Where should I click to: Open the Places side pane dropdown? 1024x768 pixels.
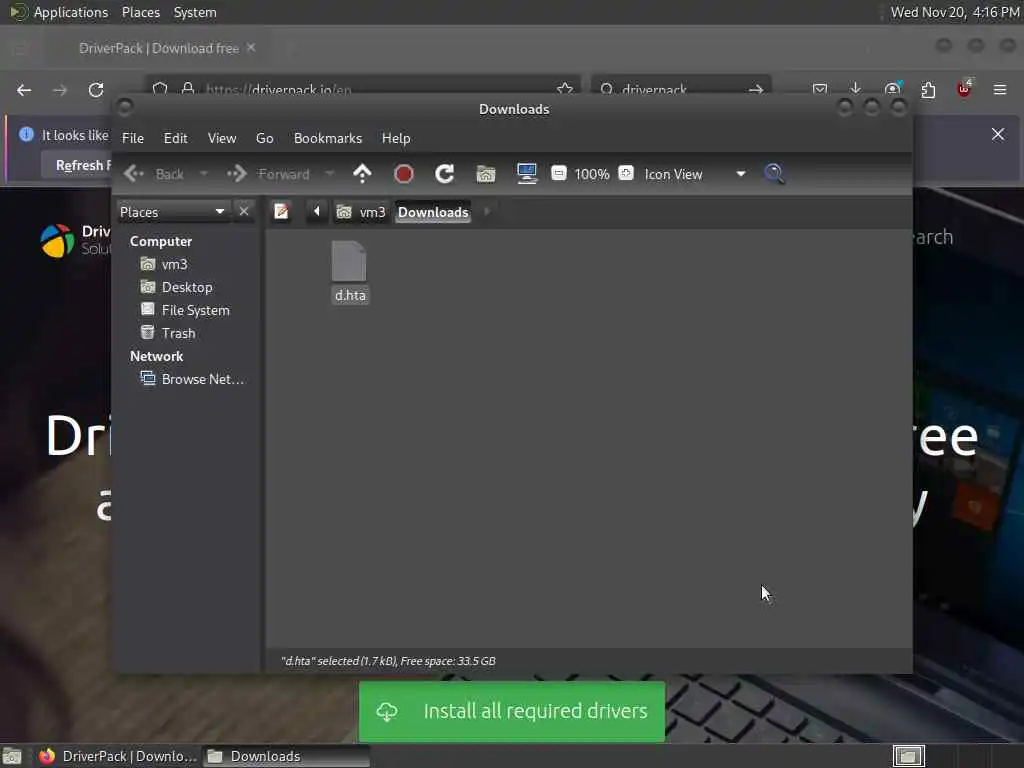click(173, 212)
